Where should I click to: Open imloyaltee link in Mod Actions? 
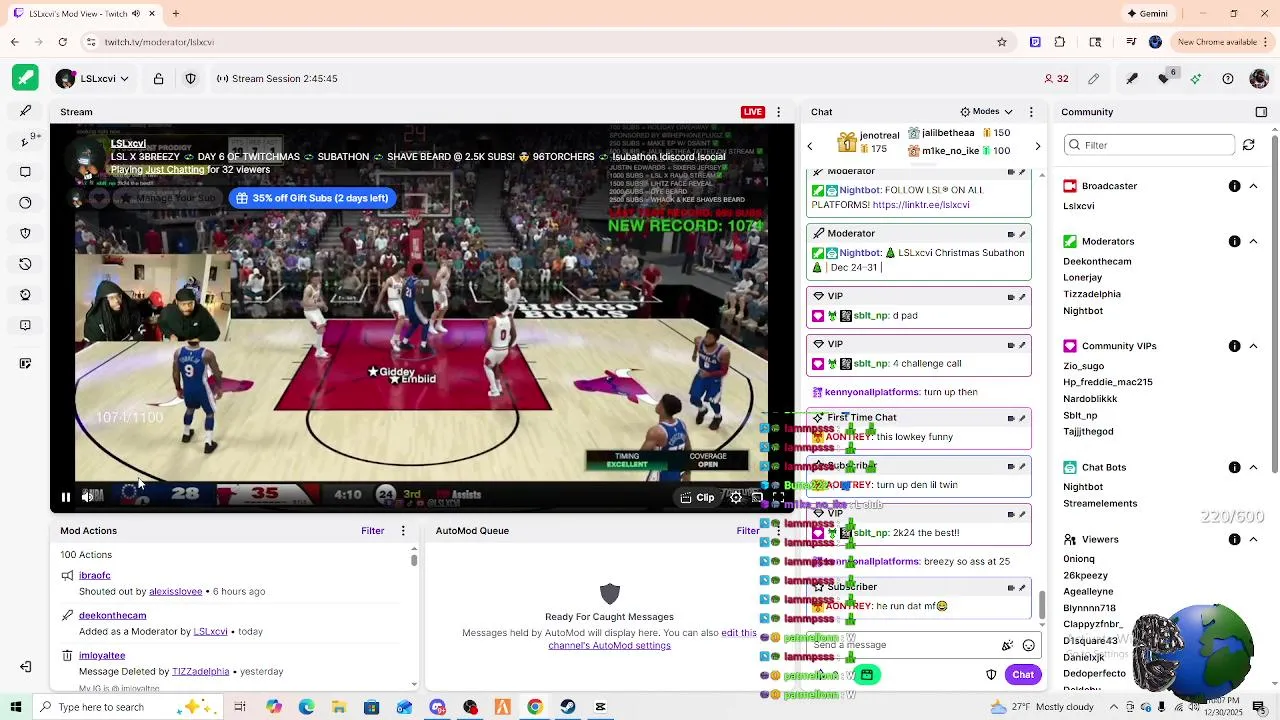[102, 655]
